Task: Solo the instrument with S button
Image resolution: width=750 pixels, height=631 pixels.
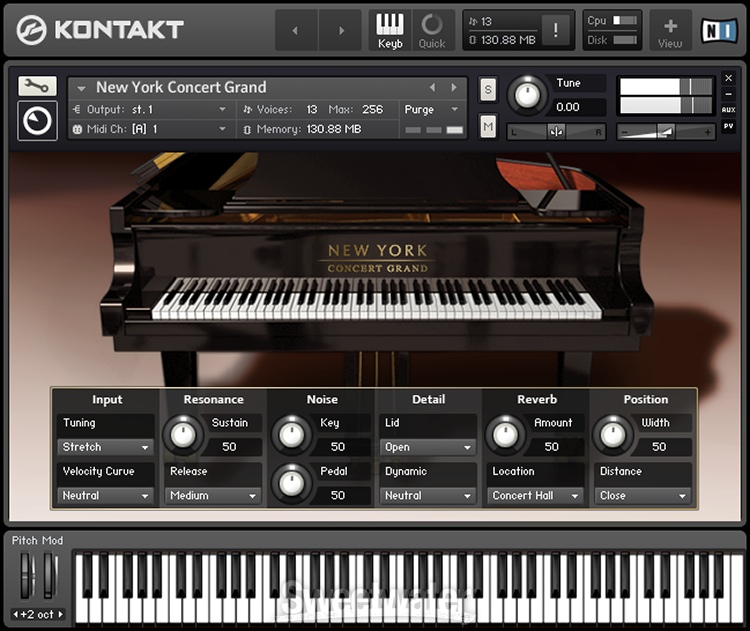Action: click(487, 89)
